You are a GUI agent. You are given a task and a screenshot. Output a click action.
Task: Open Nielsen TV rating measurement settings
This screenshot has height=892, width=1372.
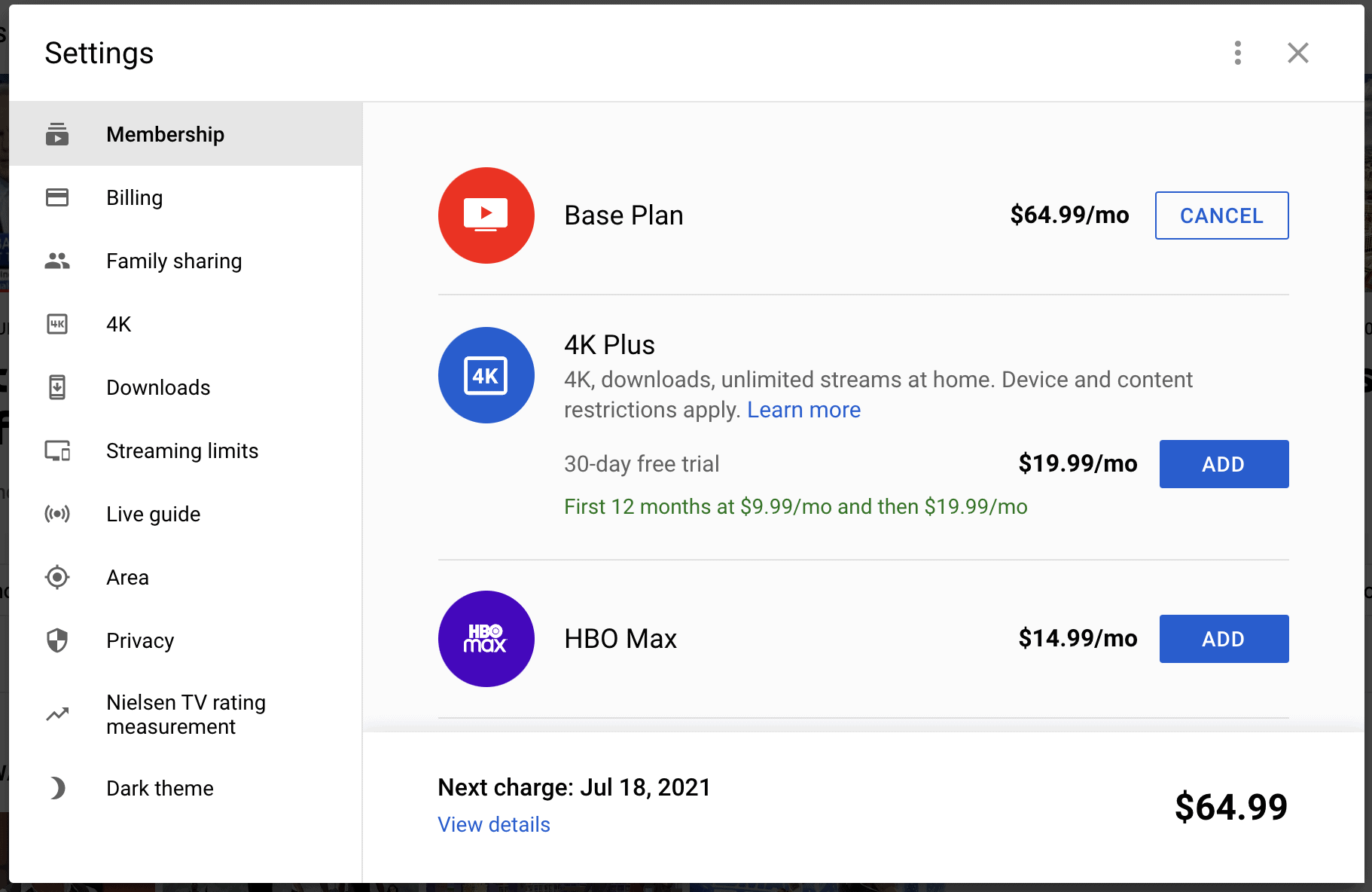tap(186, 714)
